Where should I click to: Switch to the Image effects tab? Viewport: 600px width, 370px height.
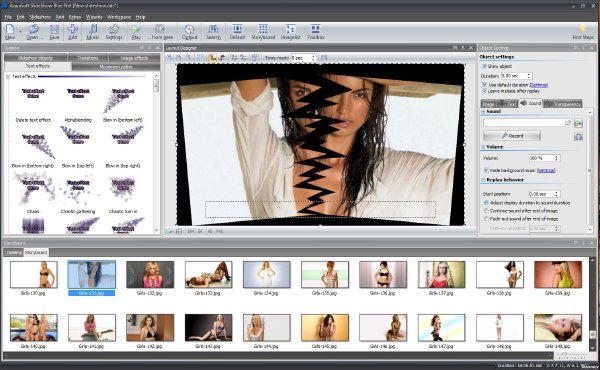pos(134,58)
